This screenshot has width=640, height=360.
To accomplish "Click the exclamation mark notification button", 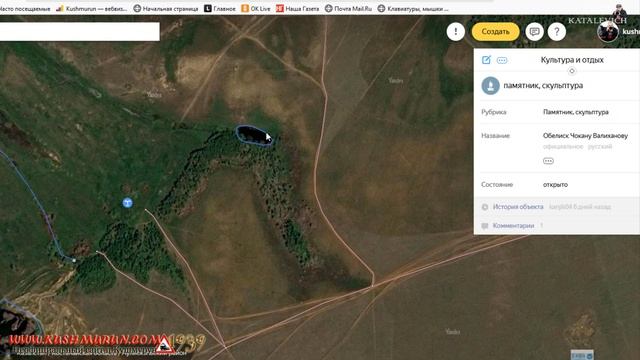I will [456, 31].
